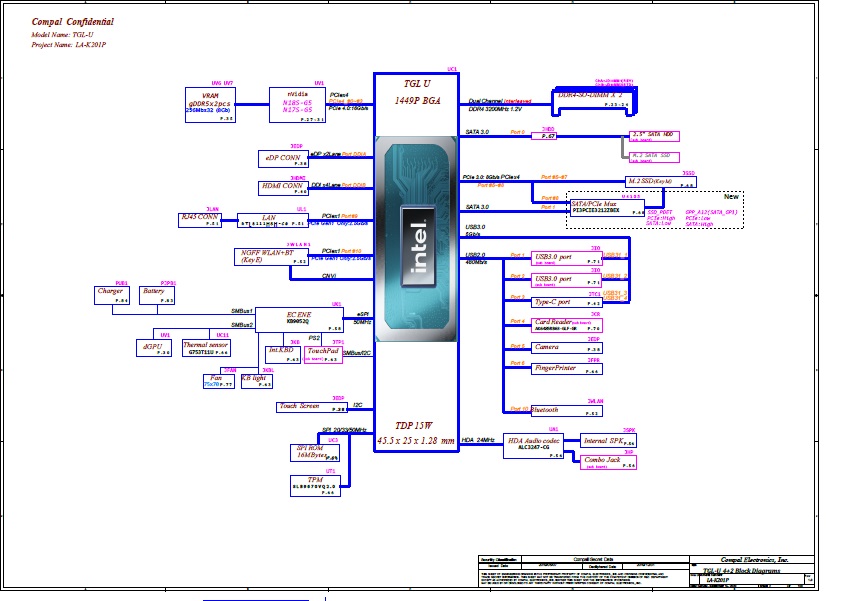This screenshot has height=601, width=851.
Task: Click the Int.KBD block
Action: [282, 355]
